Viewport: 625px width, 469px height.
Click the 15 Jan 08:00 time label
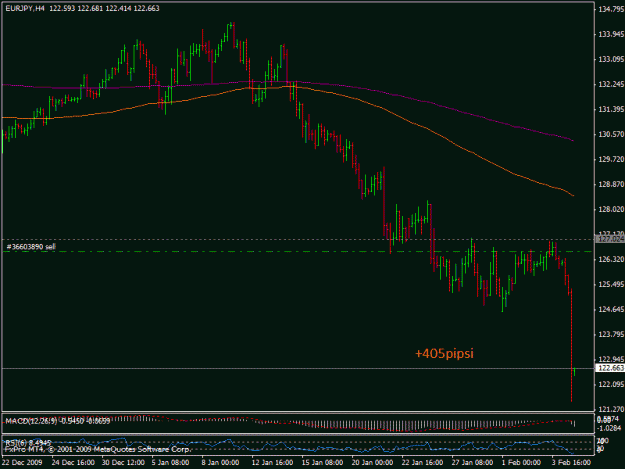[x=322, y=463]
